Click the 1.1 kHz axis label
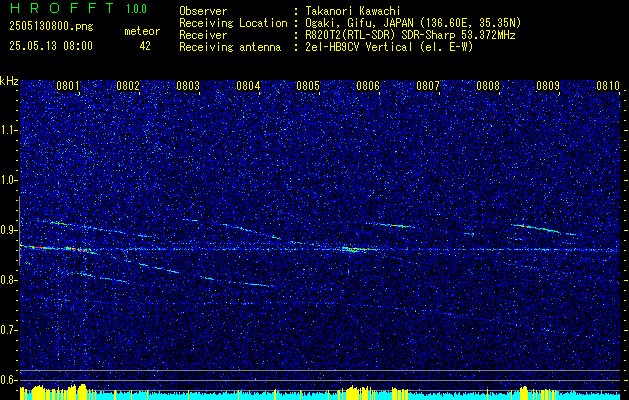This screenshot has width=629, height=400. [9, 130]
